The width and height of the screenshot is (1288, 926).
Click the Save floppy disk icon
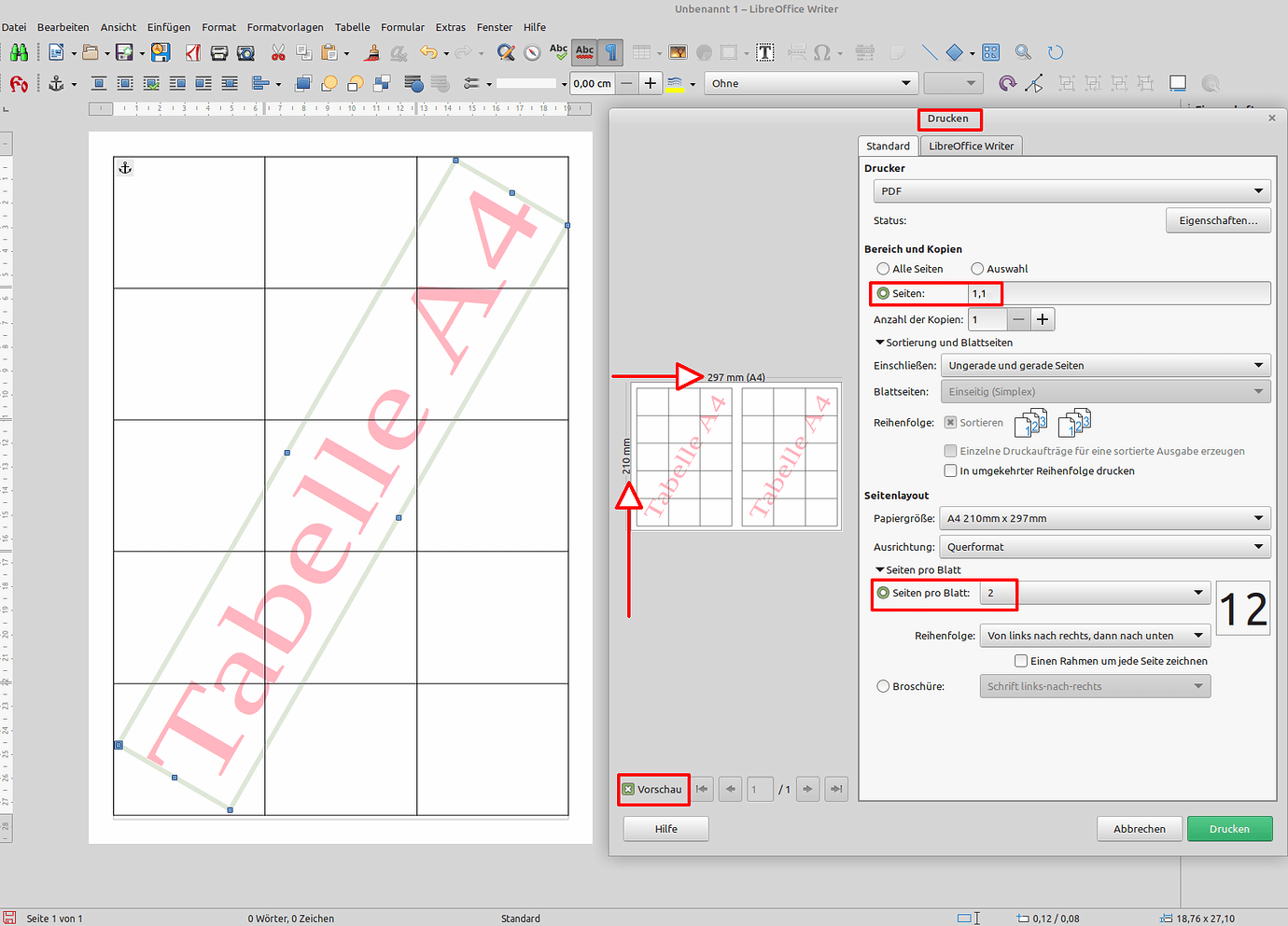(124, 52)
